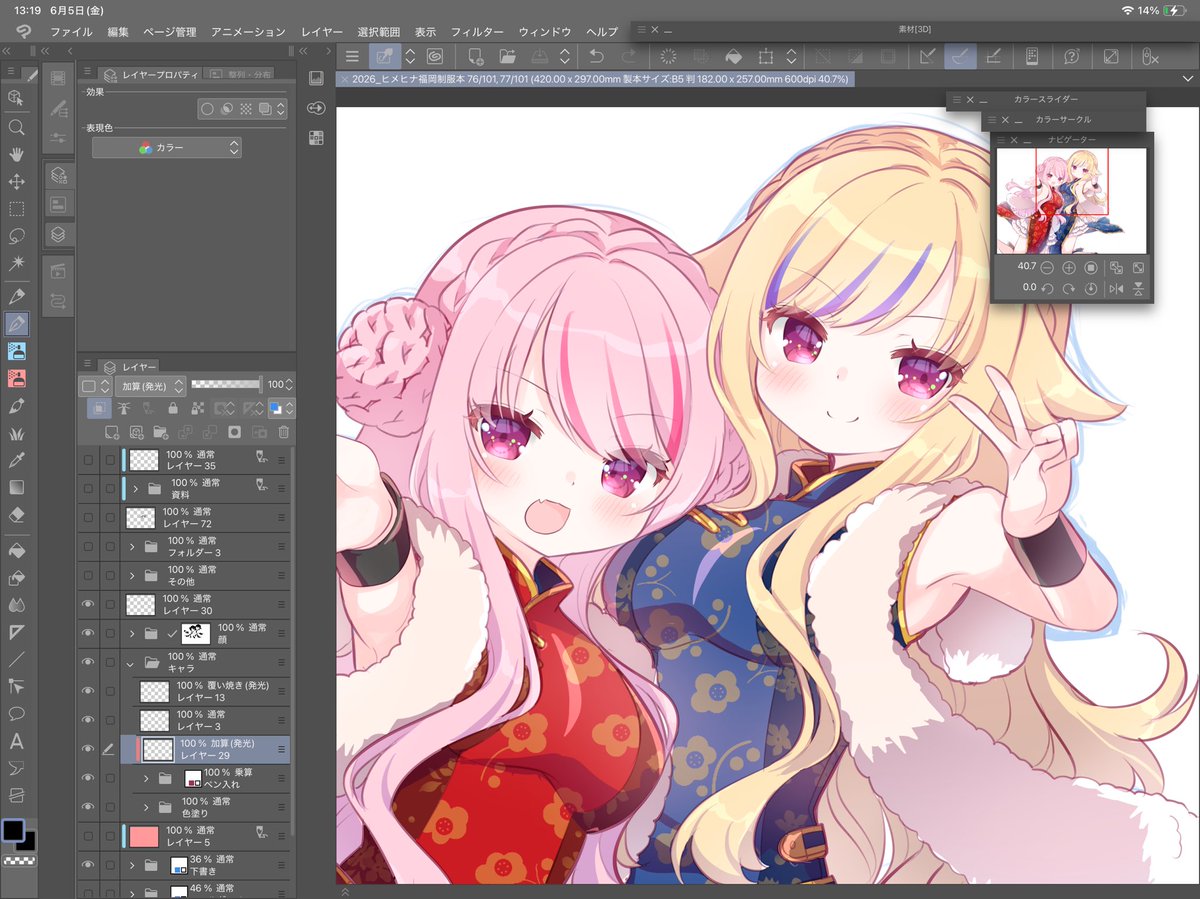Expand the 資料 layer folder
The width and height of the screenshot is (1200, 899).
point(135,488)
